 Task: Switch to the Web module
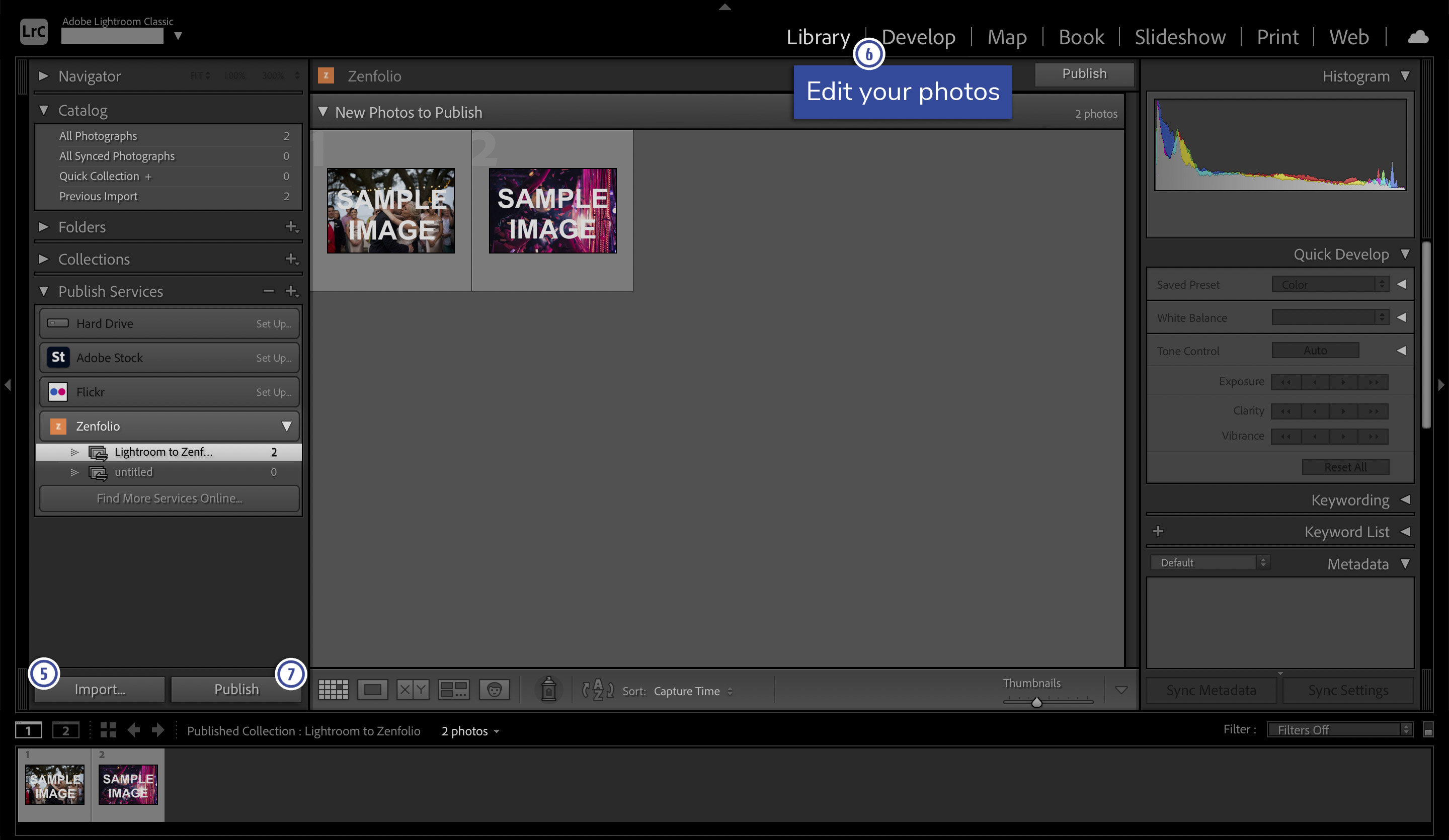click(1349, 36)
